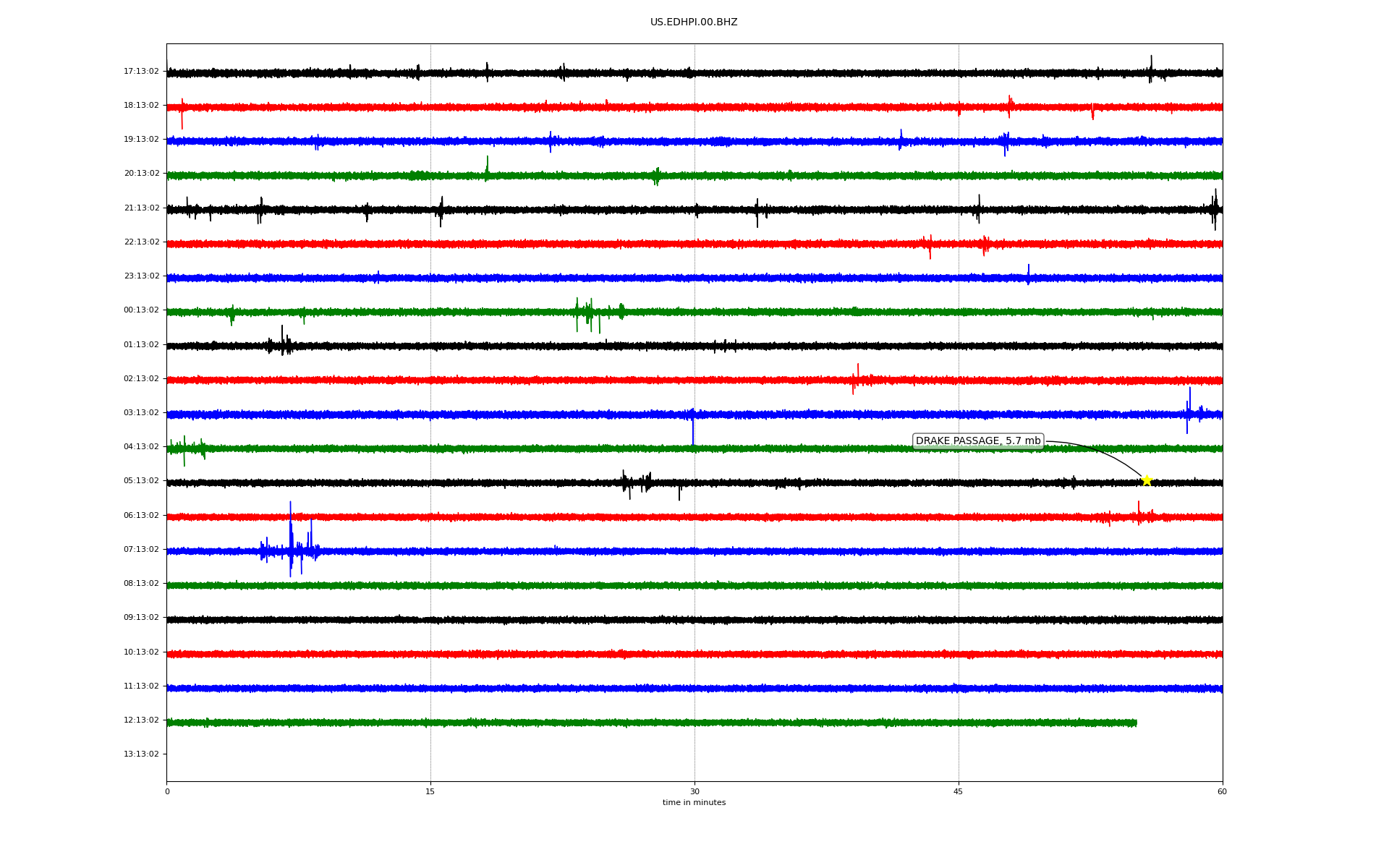Click the red spikes near minute 43 on 22:13:02
The height and width of the screenshot is (868, 1389).
pos(930,246)
